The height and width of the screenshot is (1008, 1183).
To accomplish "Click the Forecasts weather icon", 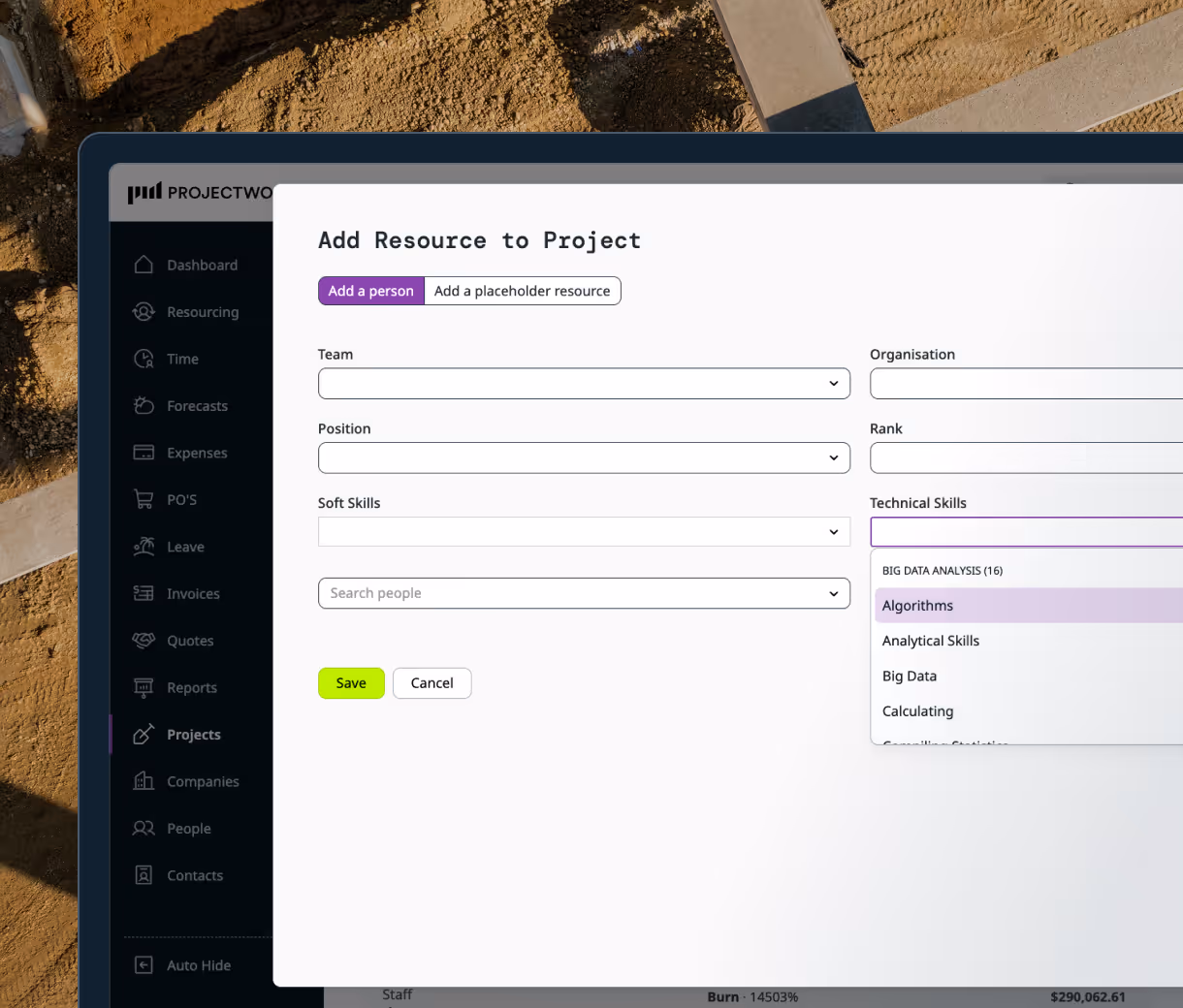I will [x=144, y=406].
